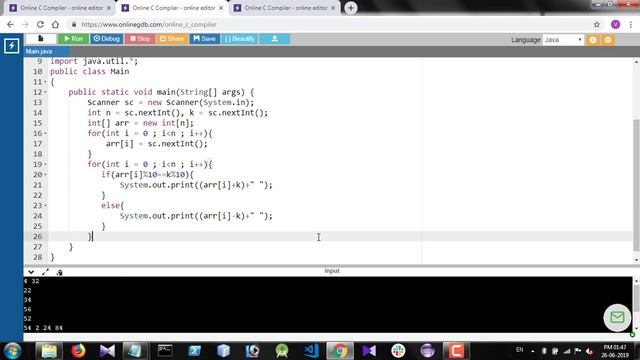Collapse the console panel with the chevron icon

coord(31,272)
